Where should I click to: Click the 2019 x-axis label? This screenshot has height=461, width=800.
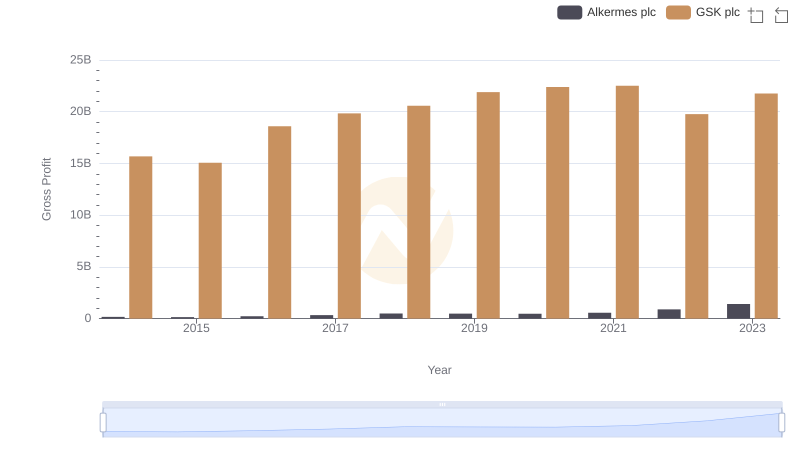point(474,328)
